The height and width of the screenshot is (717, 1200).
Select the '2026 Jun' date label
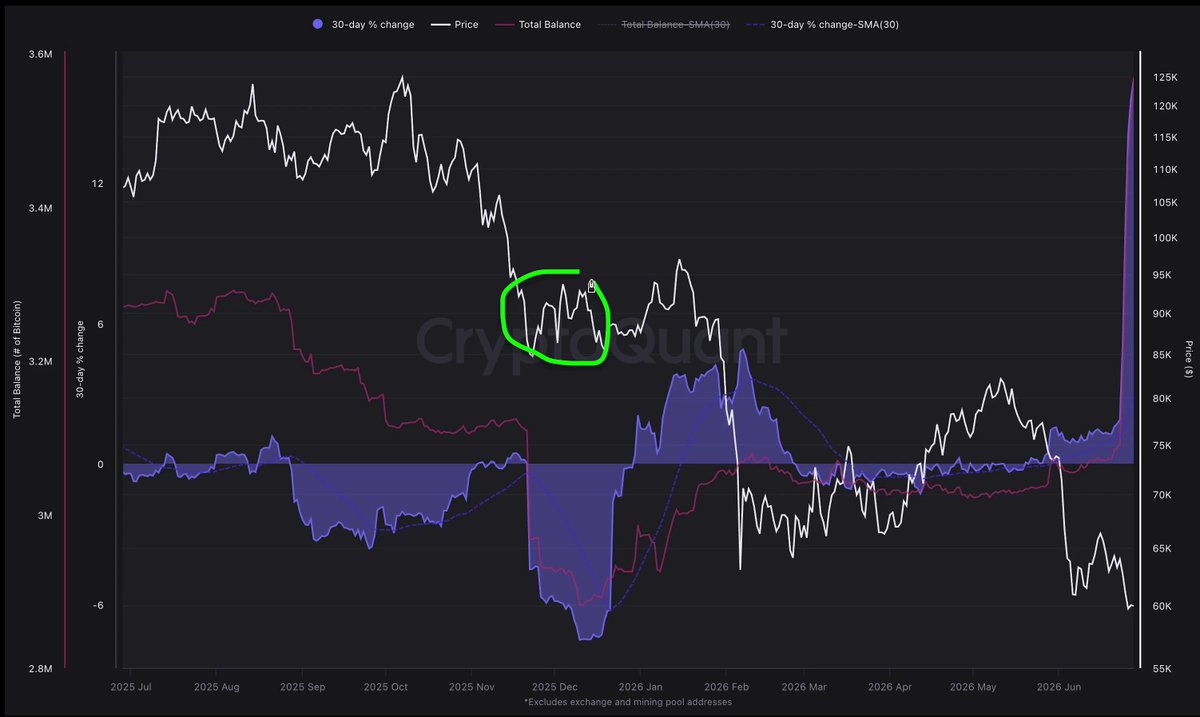coord(1058,688)
